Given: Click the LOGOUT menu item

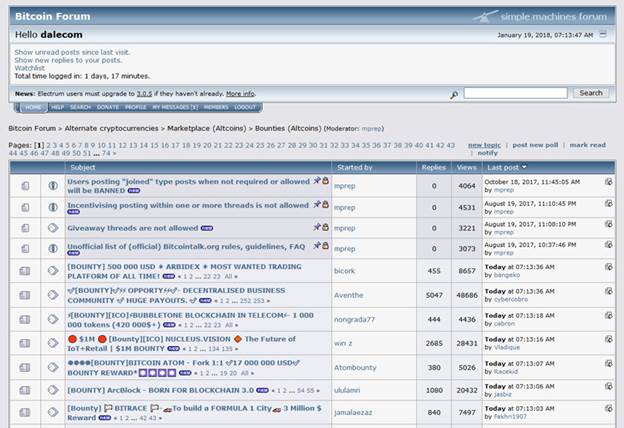Looking at the screenshot, I should point(245,107).
